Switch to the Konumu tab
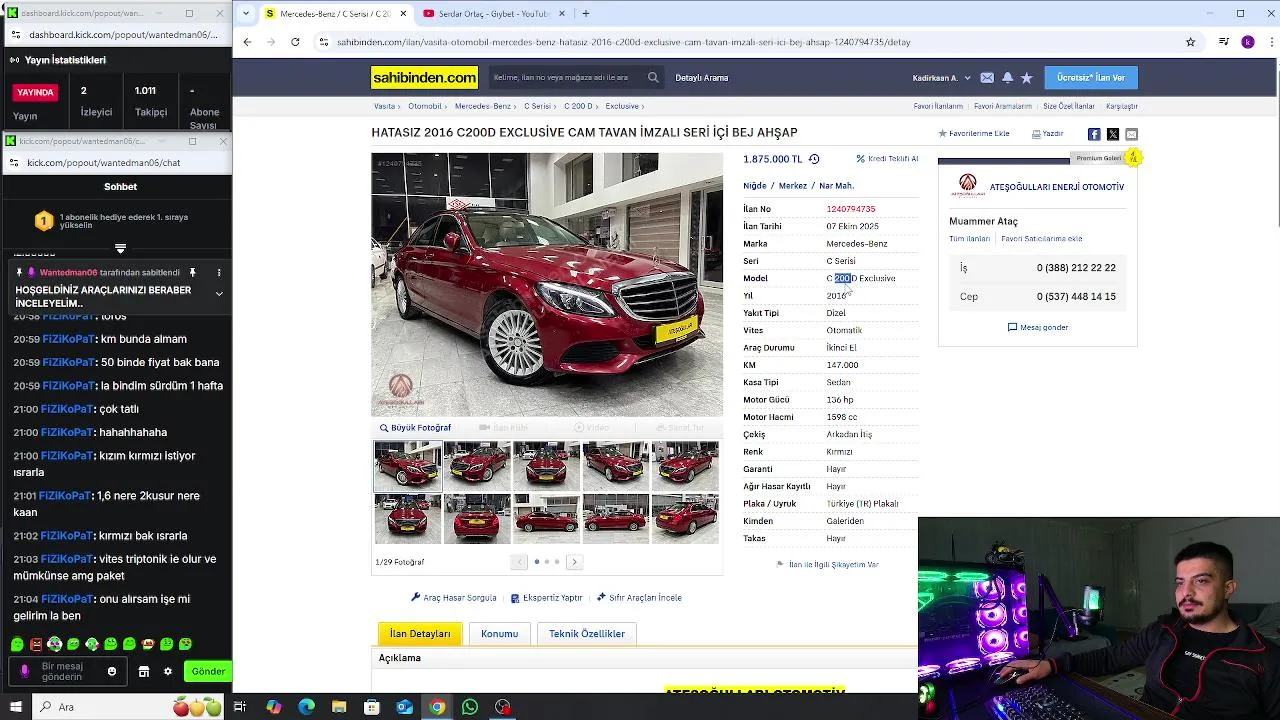1280x720 pixels. (x=499, y=633)
